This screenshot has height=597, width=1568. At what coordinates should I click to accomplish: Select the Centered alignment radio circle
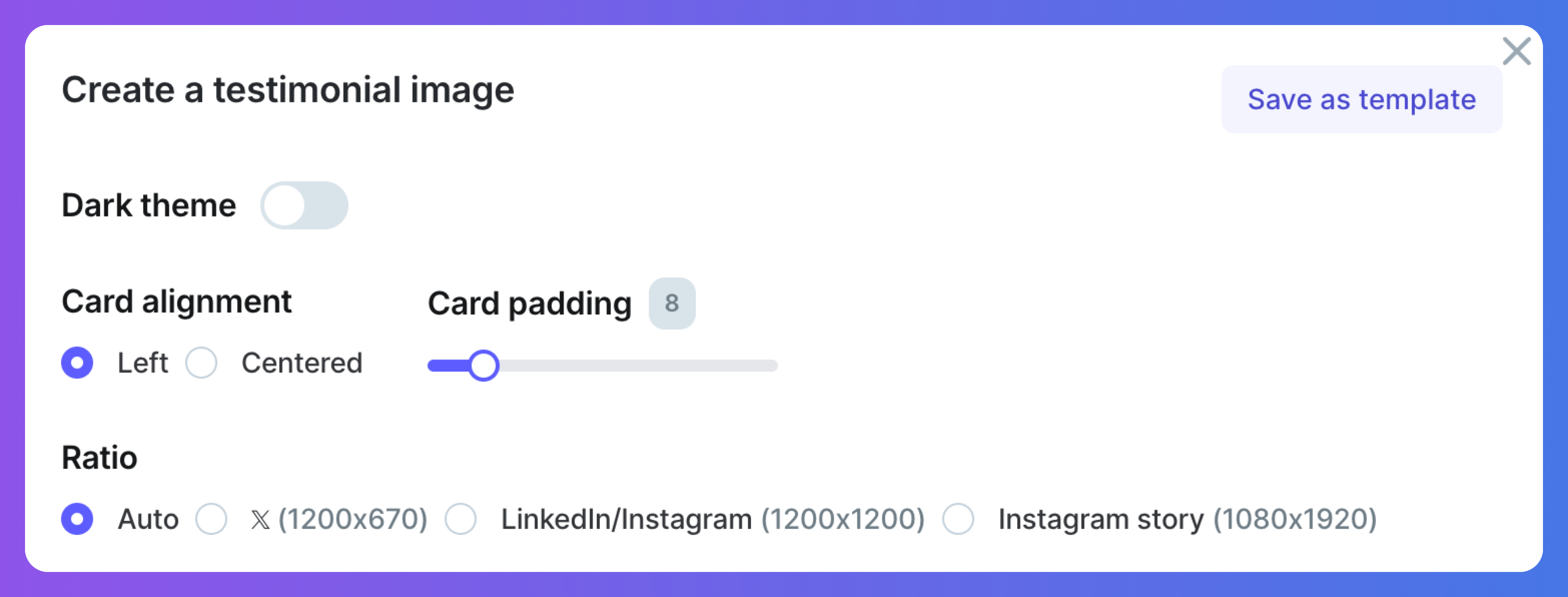point(201,363)
